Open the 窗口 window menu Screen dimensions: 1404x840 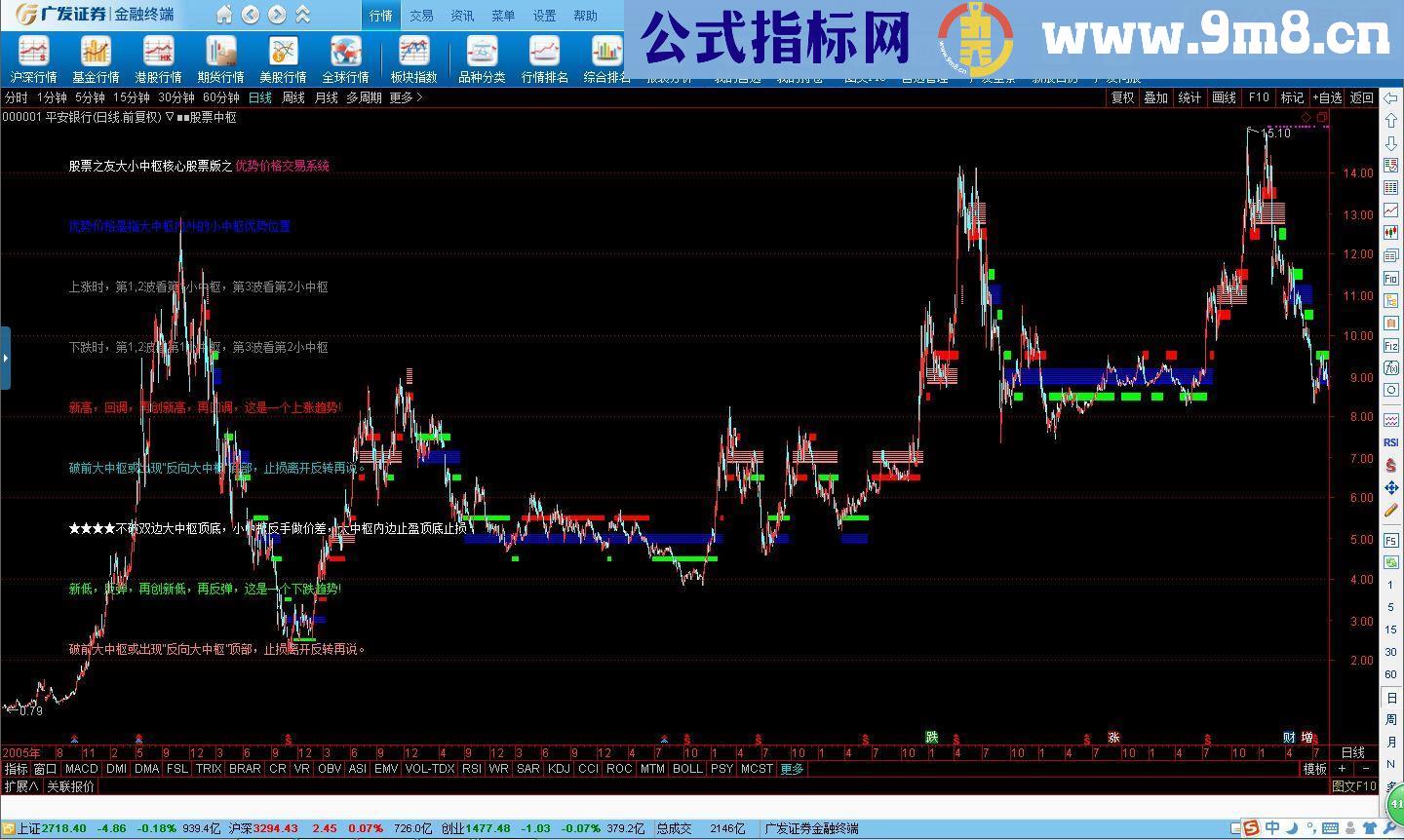(46, 769)
